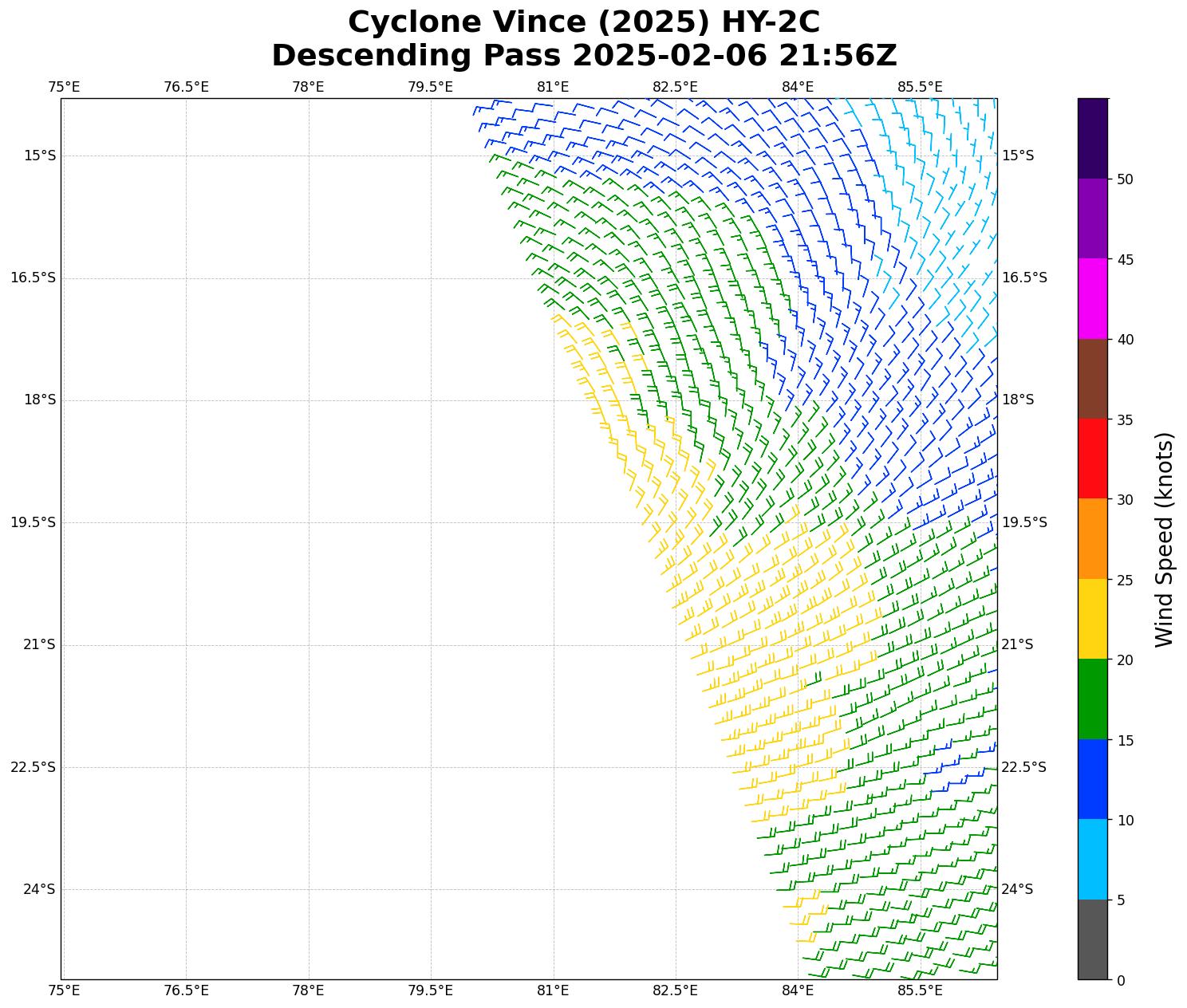Image resolution: width=1187 pixels, height=1008 pixels.
Task: Click the gray 0–5 knots colorbar segment
Action: [1092, 939]
